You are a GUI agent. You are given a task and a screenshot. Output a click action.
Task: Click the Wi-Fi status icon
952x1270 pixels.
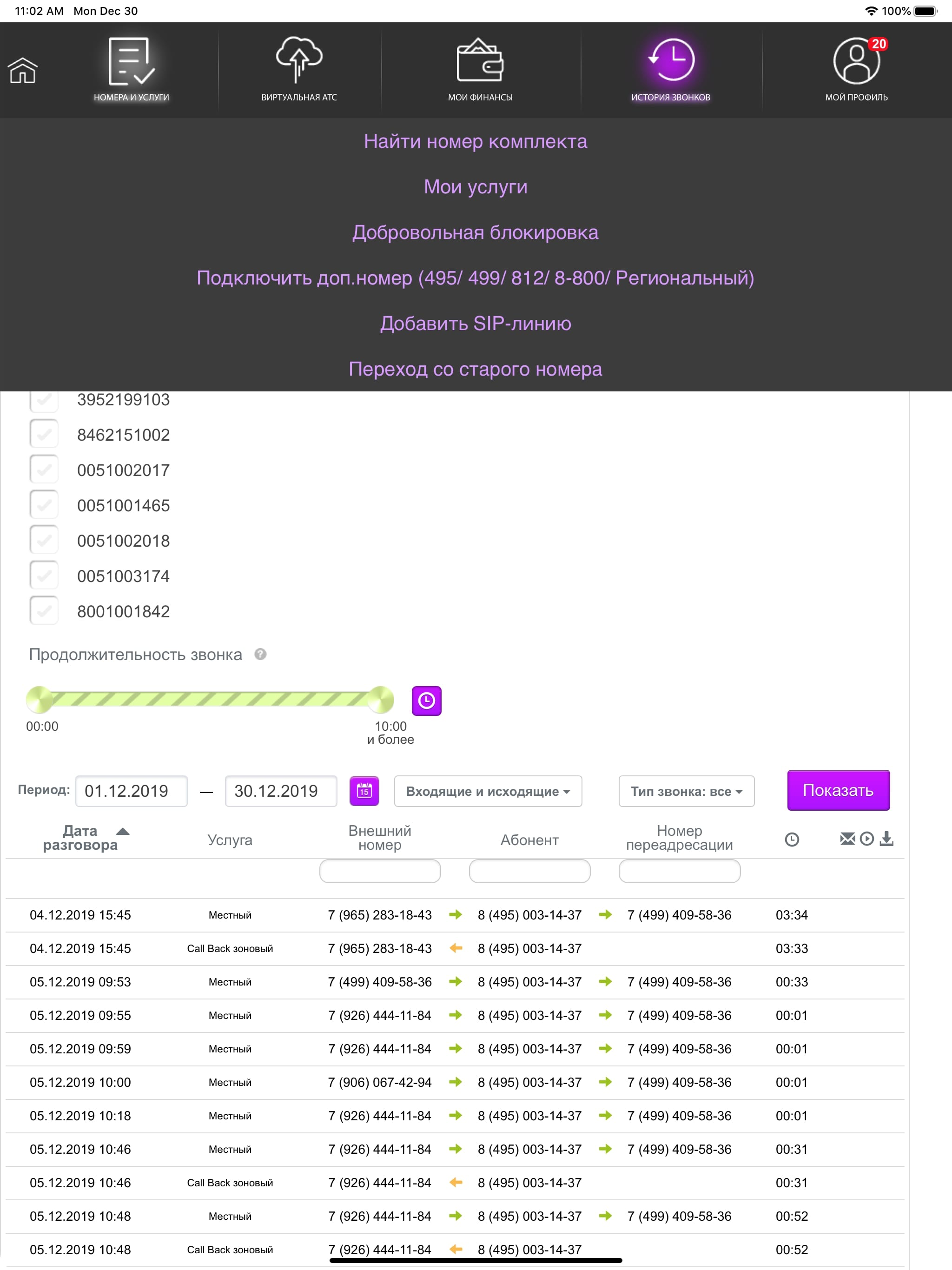pyautogui.click(x=871, y=11)
